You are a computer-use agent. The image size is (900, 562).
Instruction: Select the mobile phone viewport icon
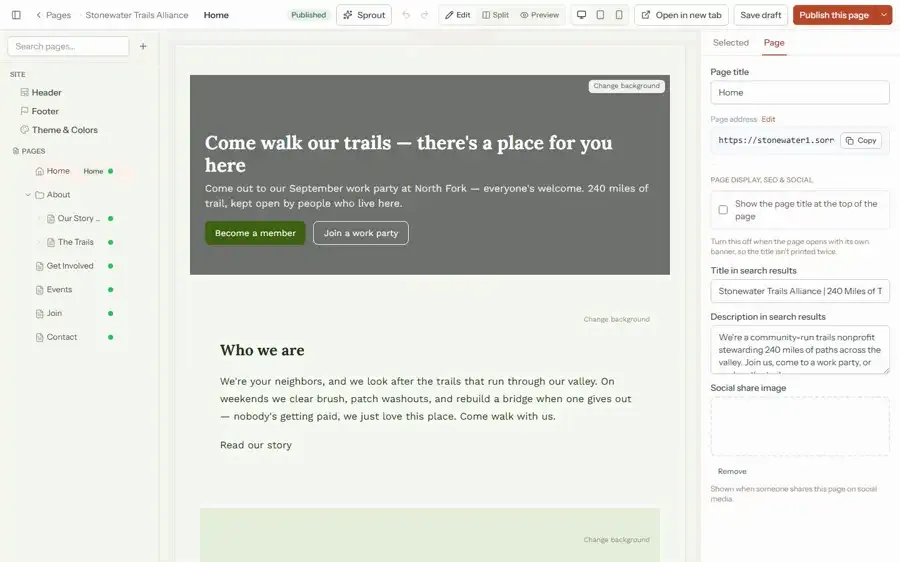pyautogui.click(x=619, y=15)
